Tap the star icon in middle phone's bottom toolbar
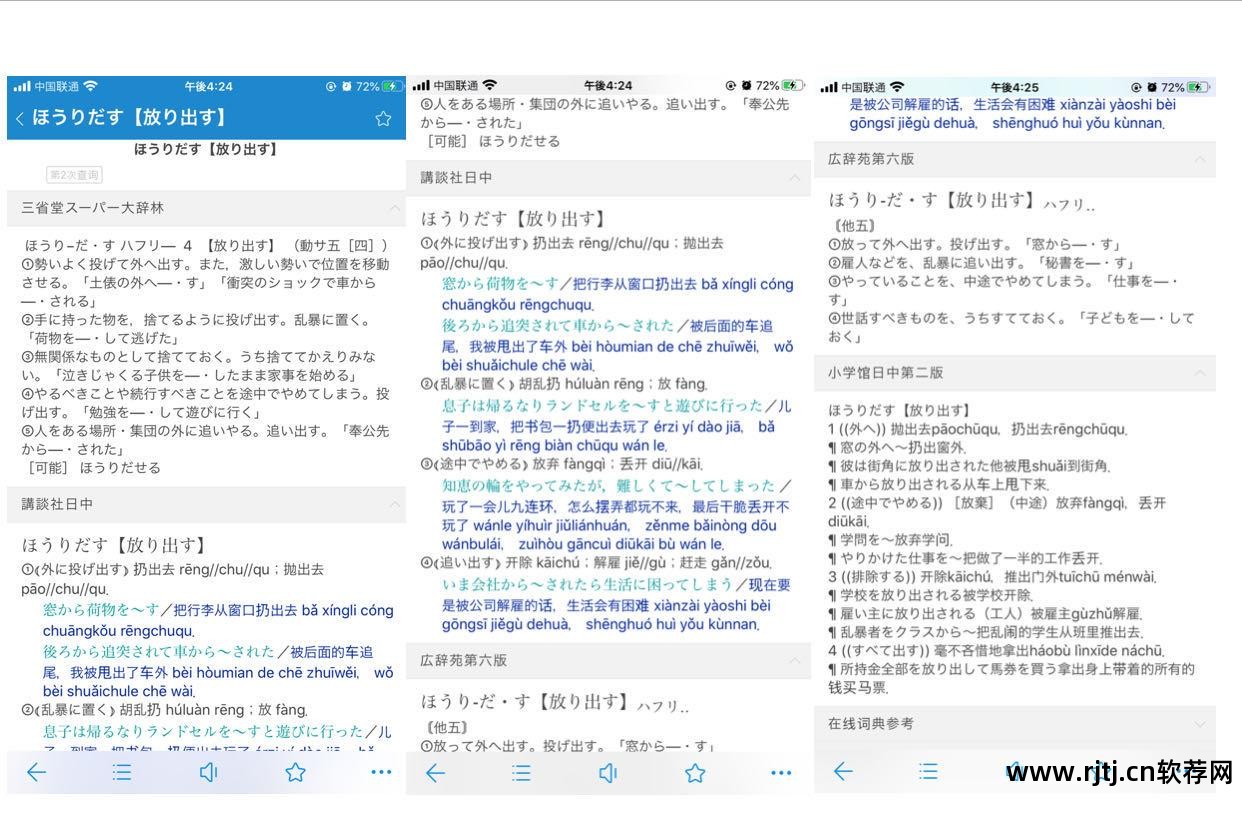The width and height of the screenshot is (1242, 818). (x=695, y=772)
